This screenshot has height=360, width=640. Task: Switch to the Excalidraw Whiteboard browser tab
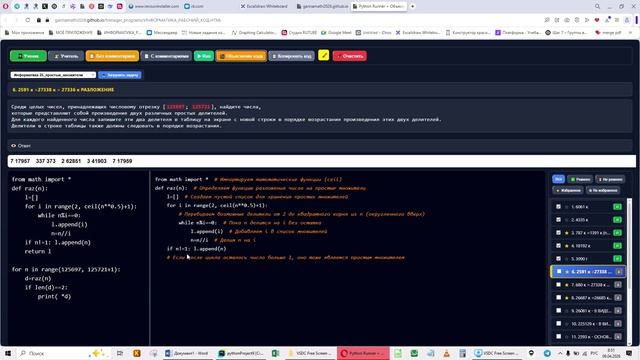(264, 7)
